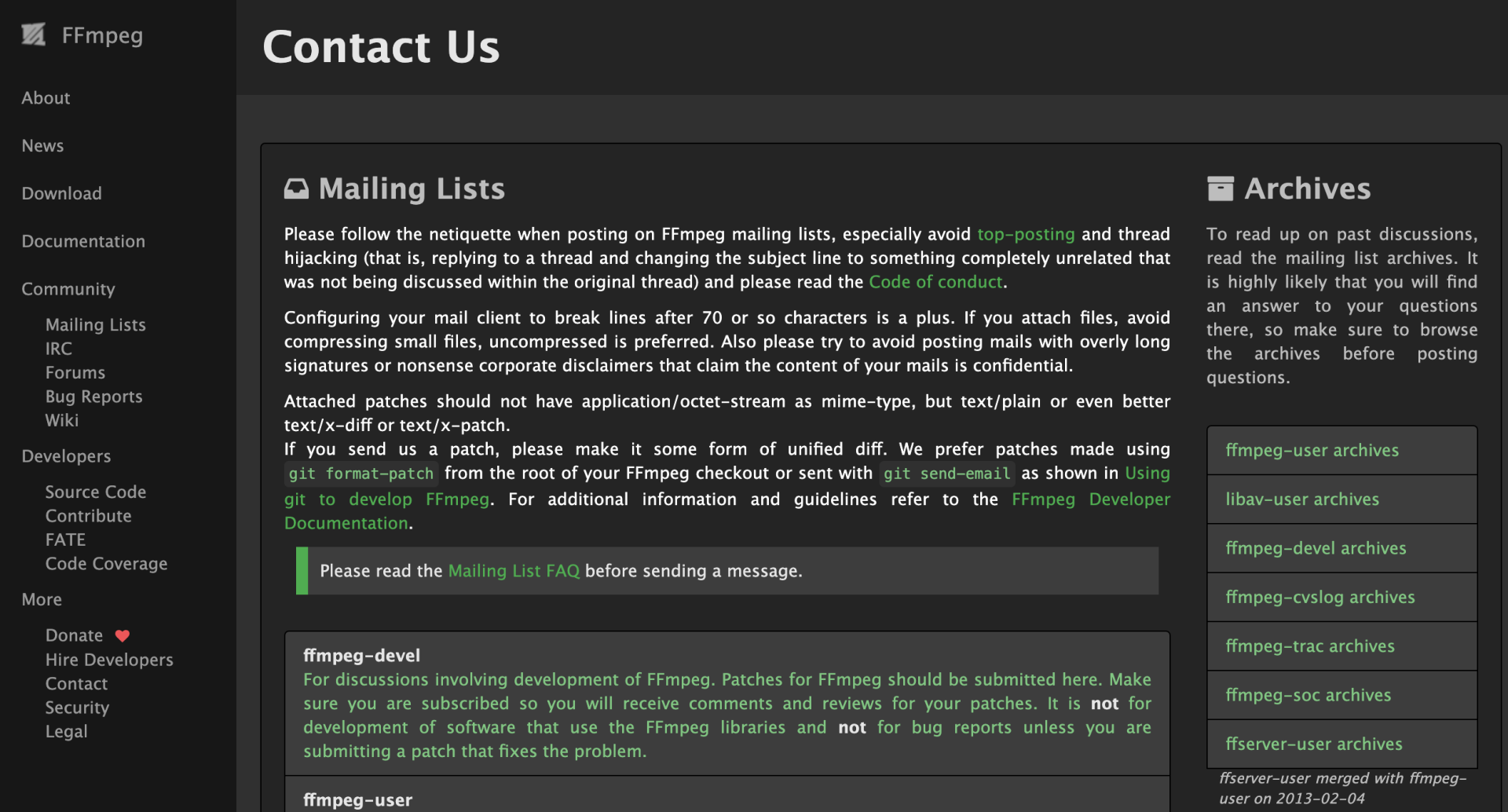This screenshot has width=1508, height=812.
Task: Open Documentation from the sidebar
Action: [x=83, y=242]
